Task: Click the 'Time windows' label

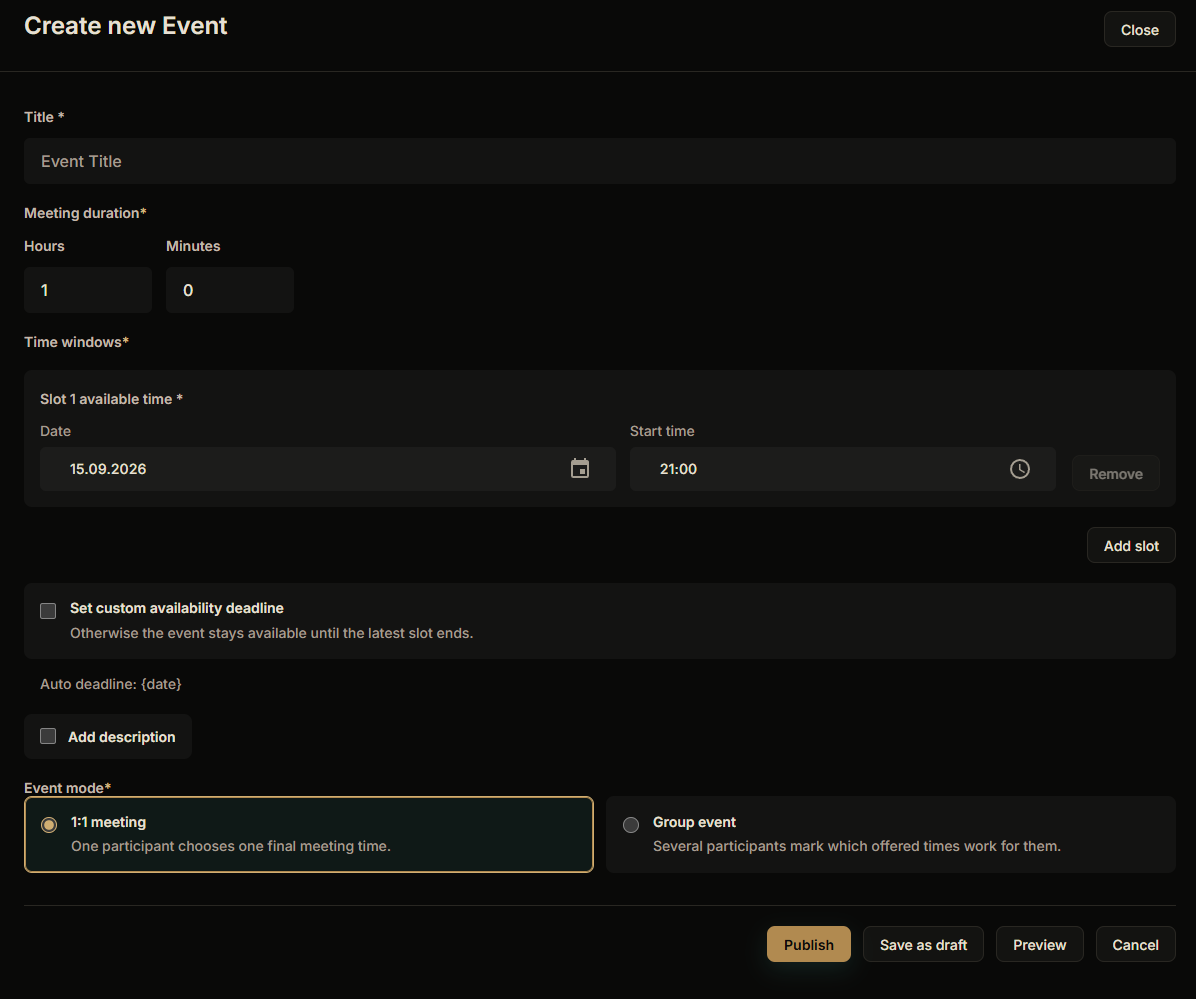Action: tap(76, 342)
